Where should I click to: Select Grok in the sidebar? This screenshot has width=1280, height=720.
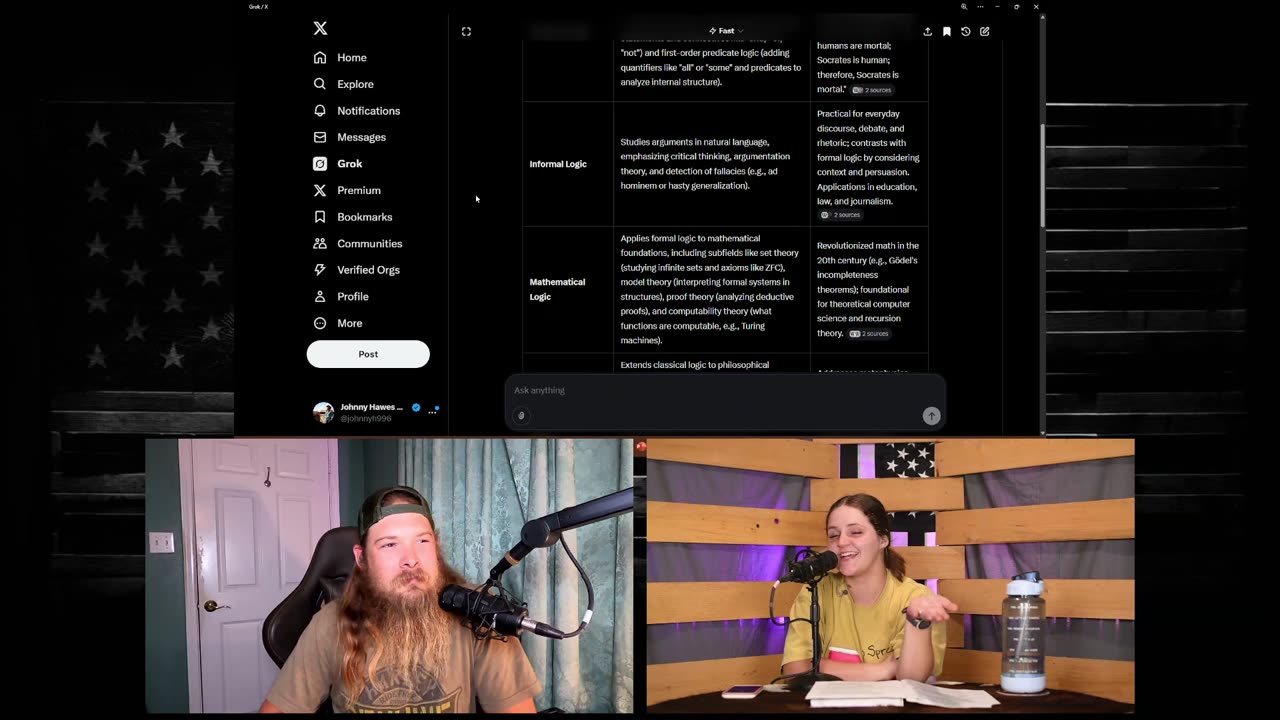coord(349,164)
